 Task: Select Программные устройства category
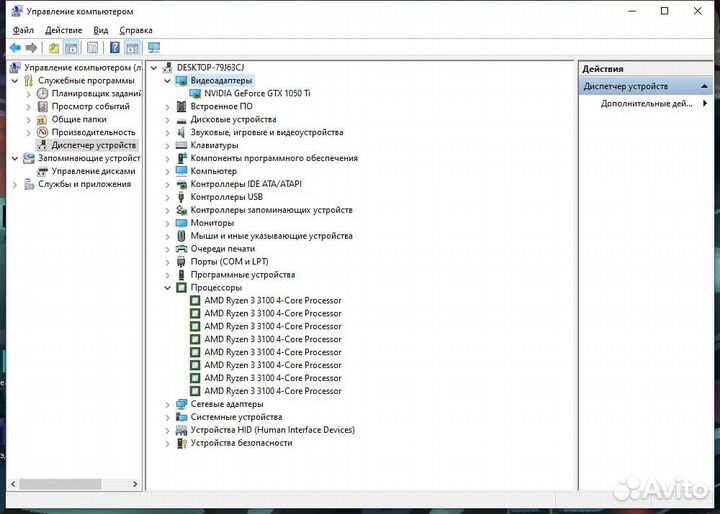point(242,275)
